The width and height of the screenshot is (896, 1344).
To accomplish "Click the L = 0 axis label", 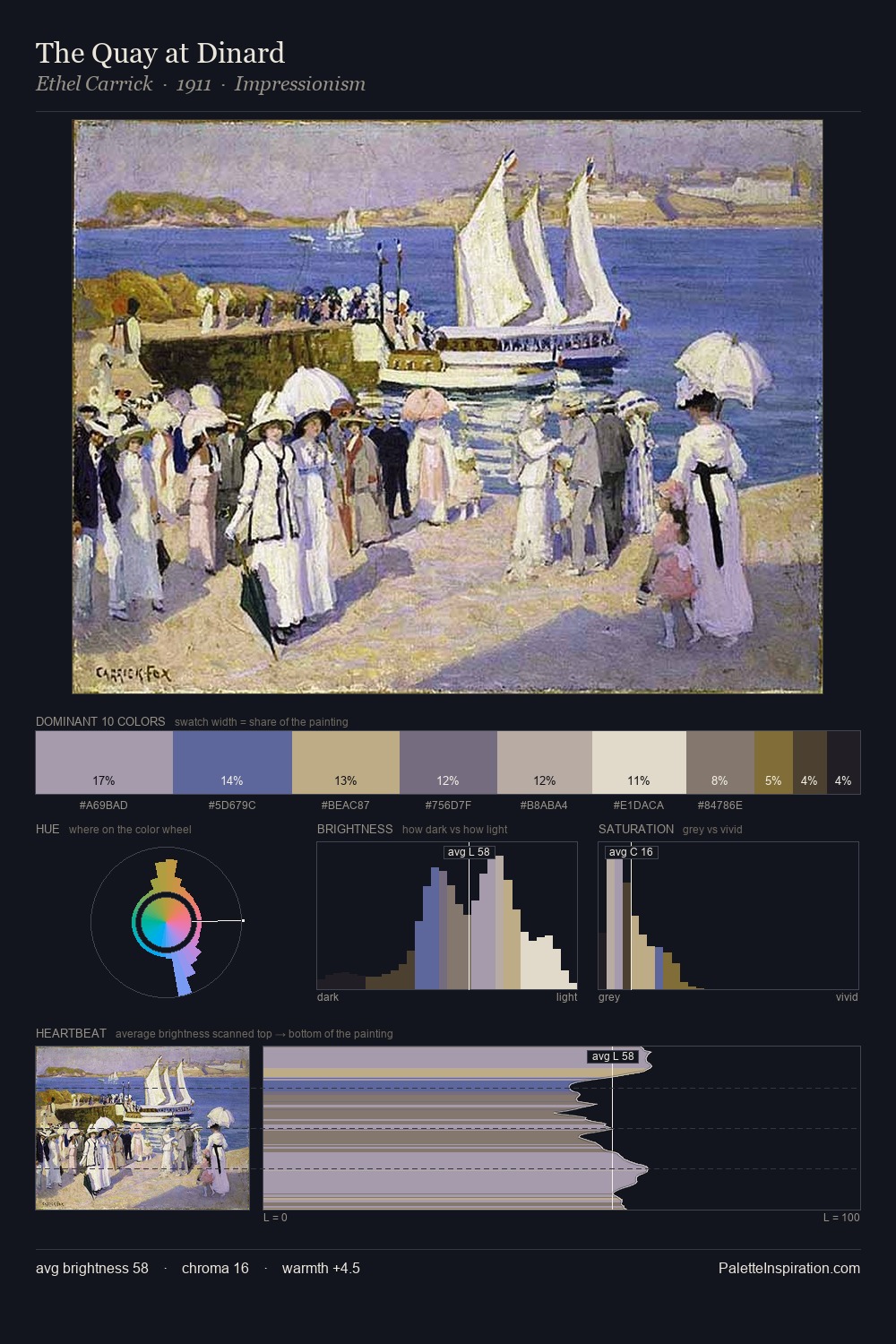I will [x=275, y=1218].
